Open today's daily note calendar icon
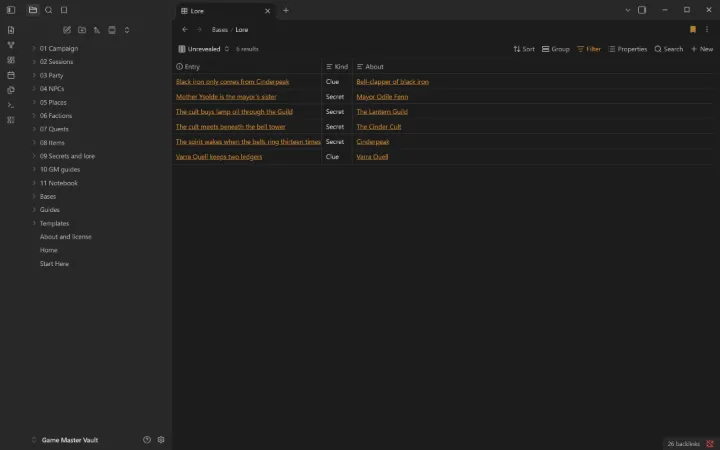720x450 pixels. [x=11, y=75]
